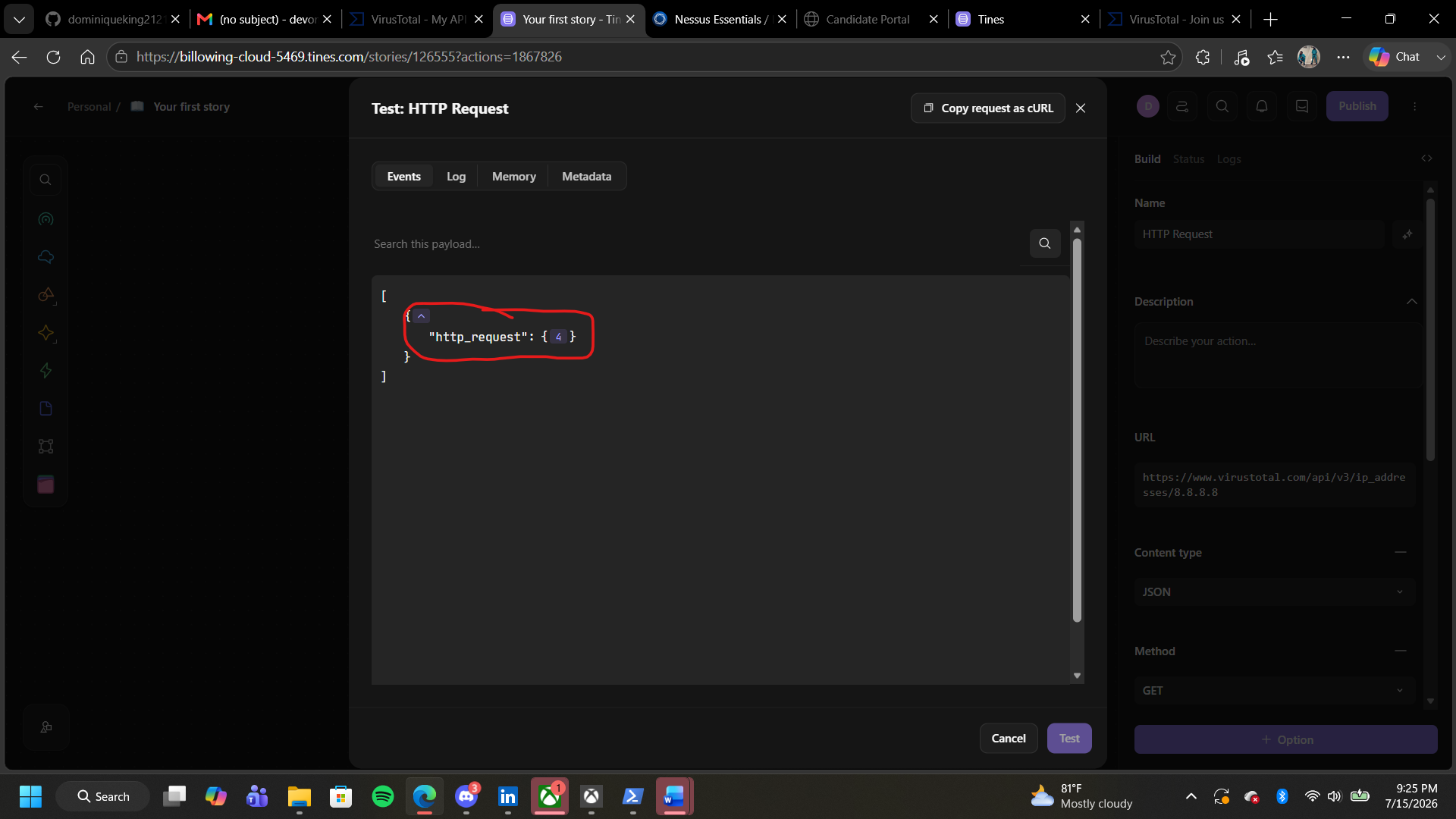Close the Test HTTP Request dialog
Viewport: 1456px width, 819px height.
click(x=1081, y=108)
